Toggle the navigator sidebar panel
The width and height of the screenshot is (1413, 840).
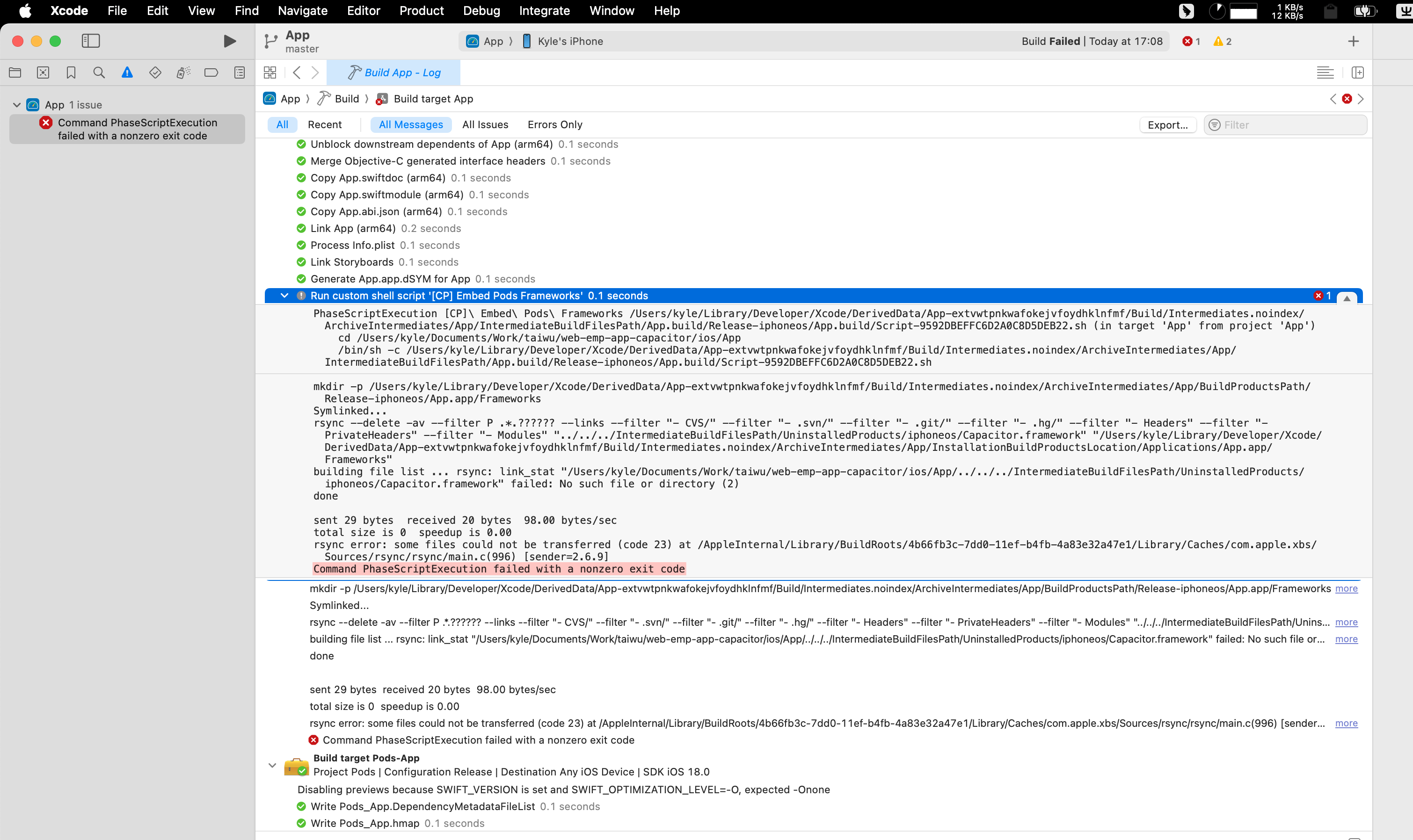pos(91,41)
